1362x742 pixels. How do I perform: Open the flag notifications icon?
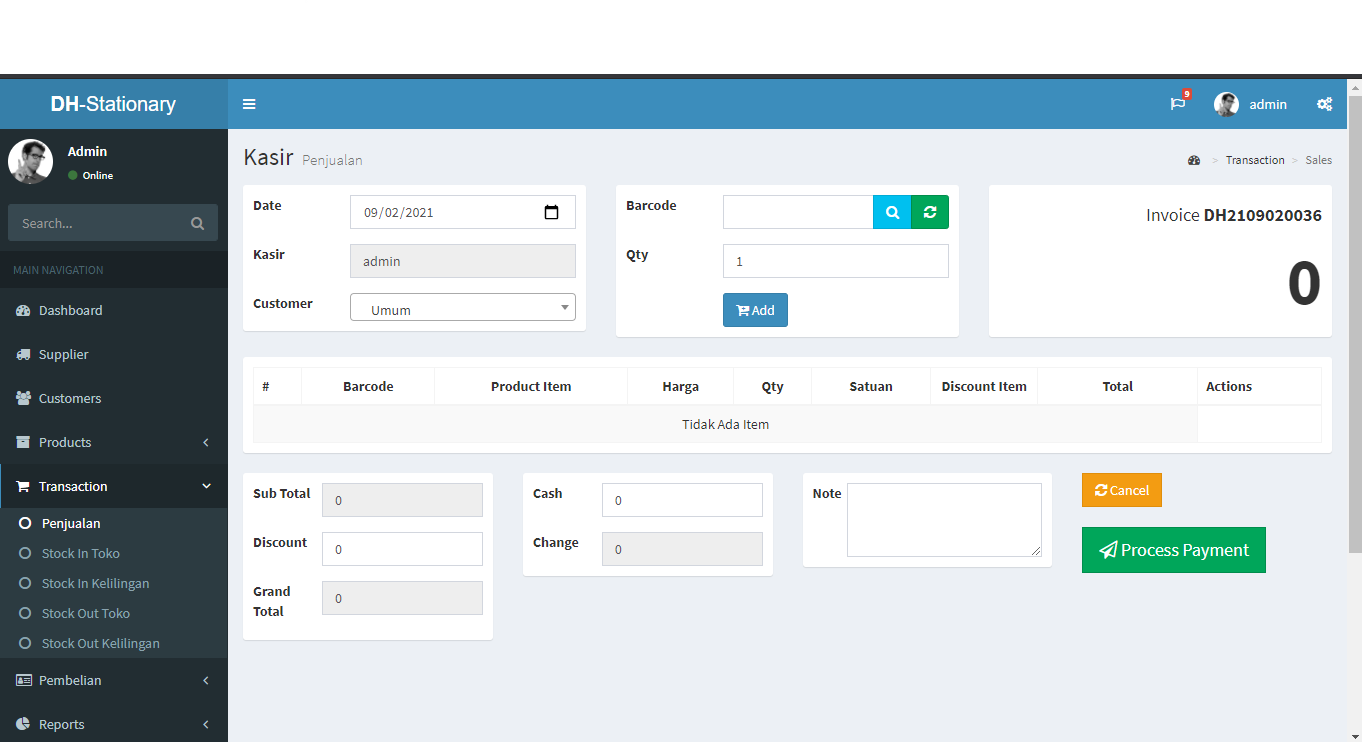[1178, 104]
